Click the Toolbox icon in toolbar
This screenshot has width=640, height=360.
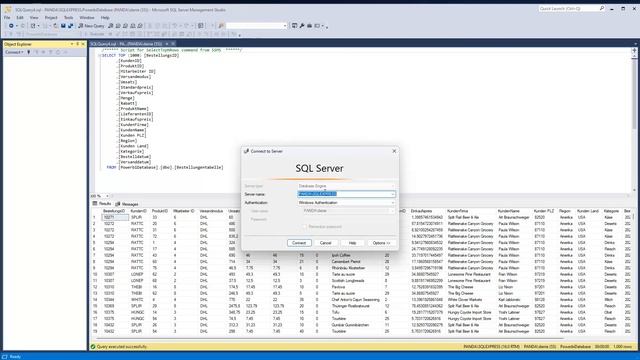pos(309,26)
